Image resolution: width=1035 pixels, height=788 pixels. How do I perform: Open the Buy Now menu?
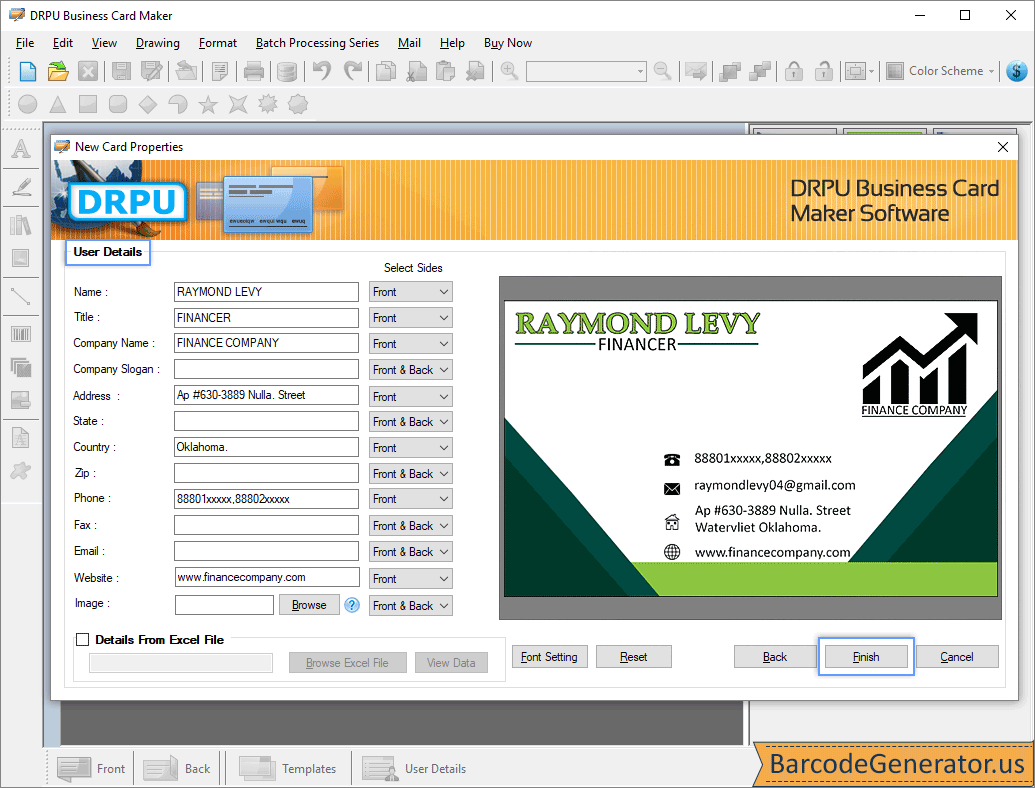pos(508,43)
